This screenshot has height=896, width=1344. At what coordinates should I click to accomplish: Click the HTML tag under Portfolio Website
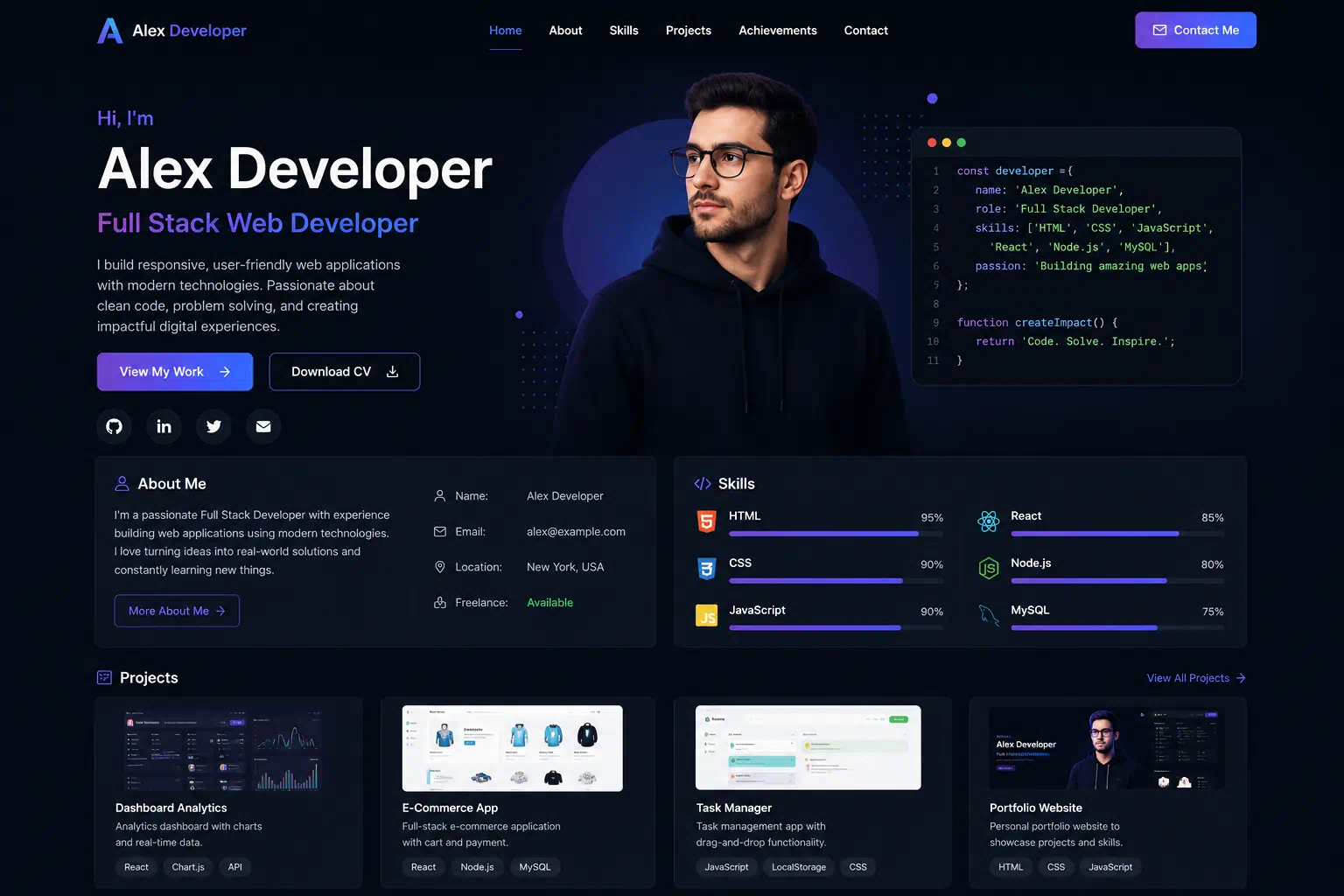click(1011, 867)
